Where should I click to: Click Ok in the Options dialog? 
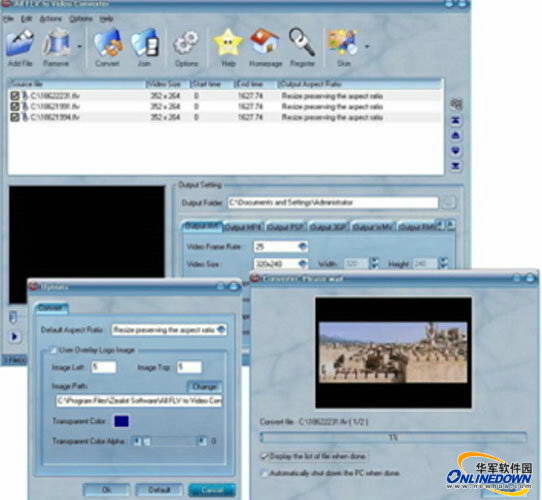pyautogui.click(x=106, y=490)
